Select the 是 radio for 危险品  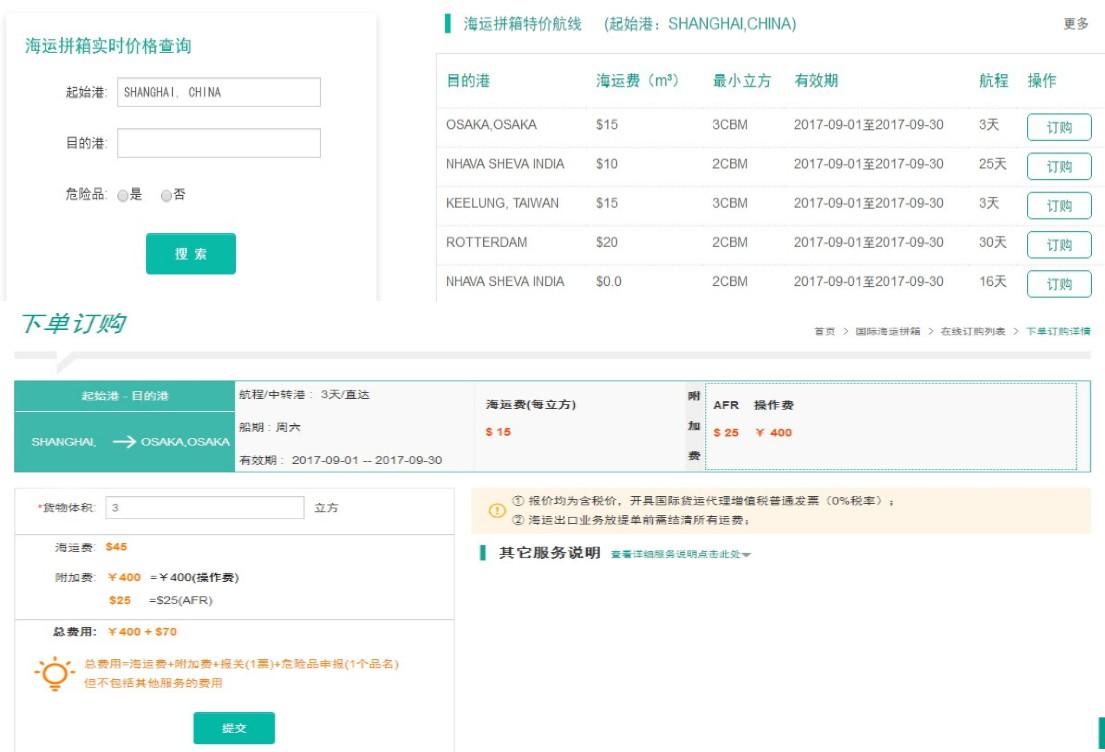point(123,196)
